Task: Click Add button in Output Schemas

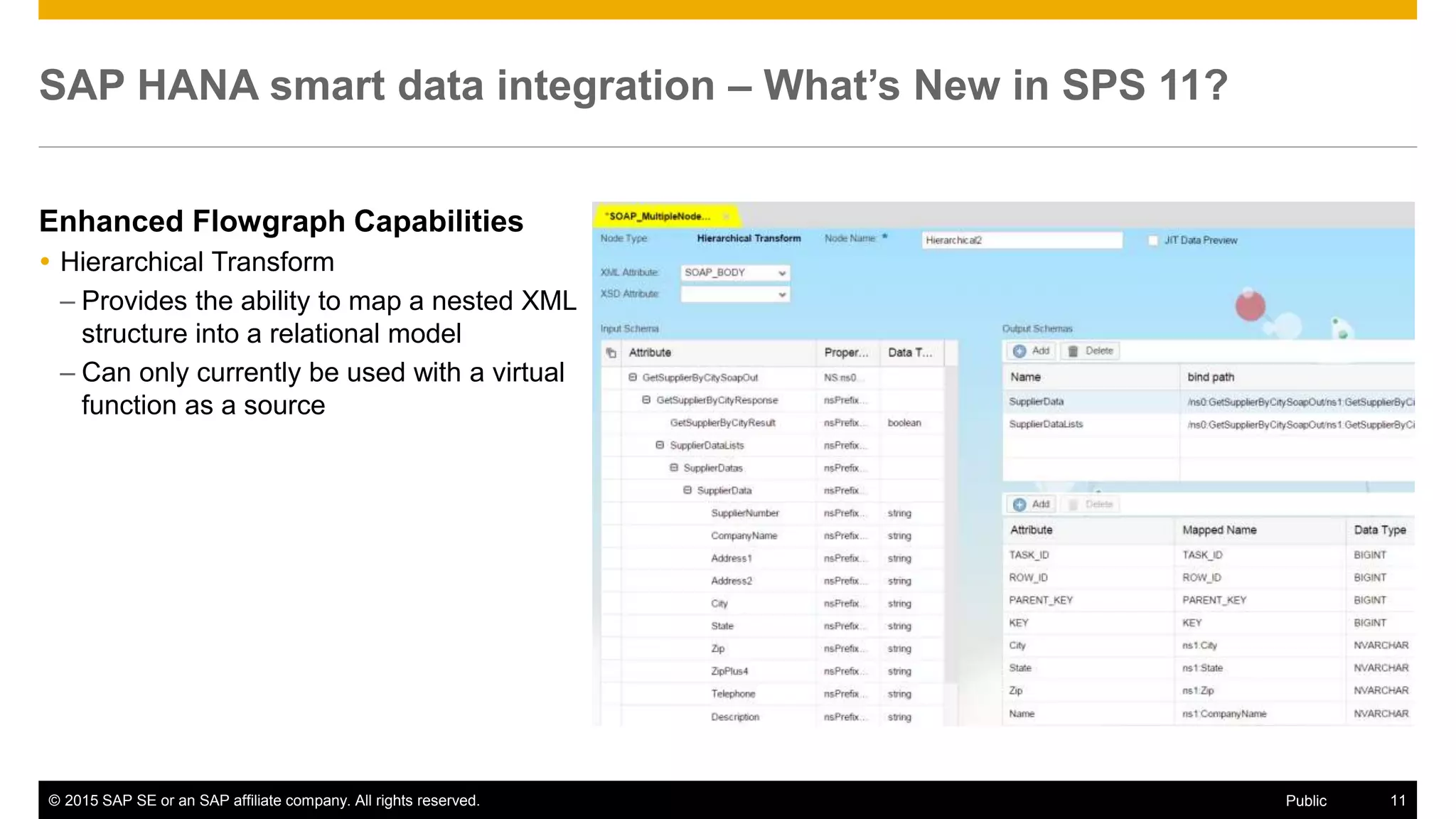Action: tap(1032, 351)
